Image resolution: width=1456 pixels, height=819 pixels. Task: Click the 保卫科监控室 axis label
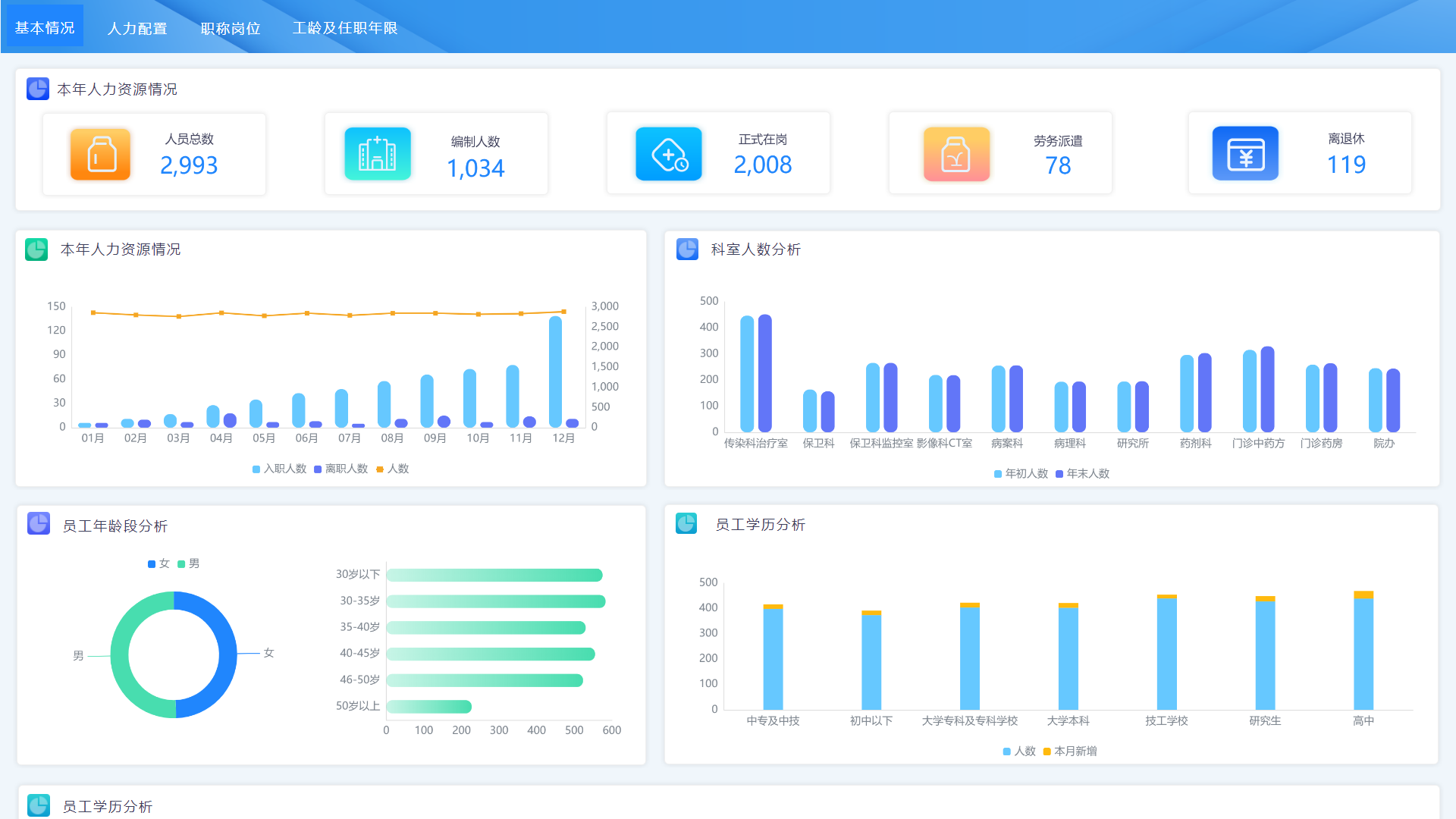(881, 443)
